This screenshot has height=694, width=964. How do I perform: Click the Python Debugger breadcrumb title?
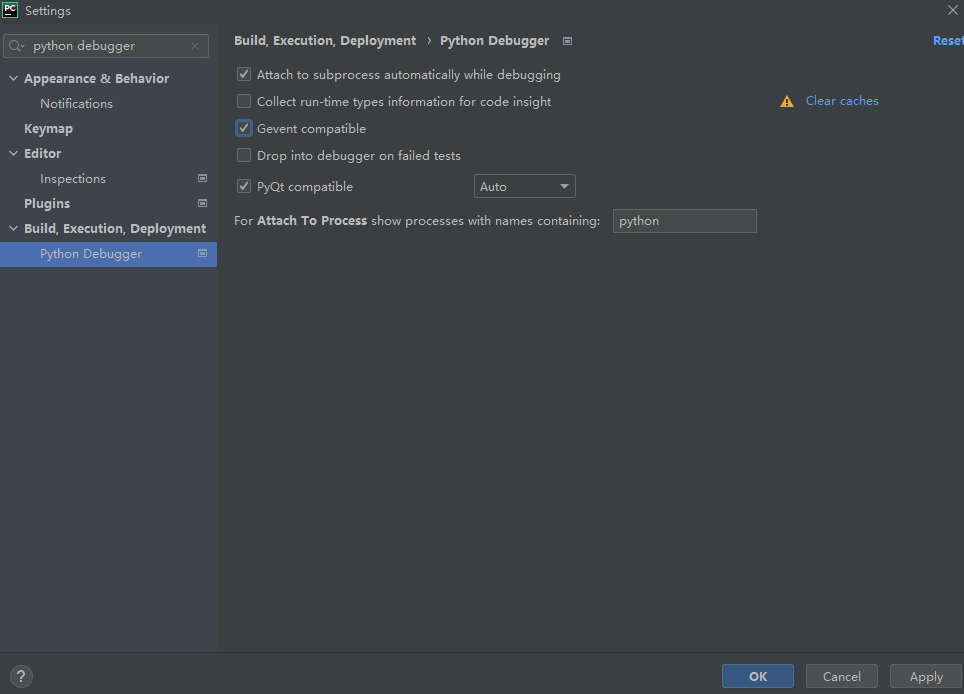[x=494, y=41]
